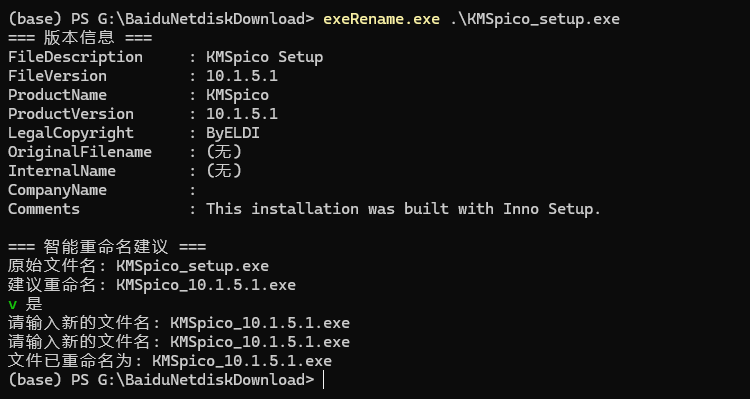
Task: Click the 文件已重命名为 result line
Action: (x=170, y=361)
